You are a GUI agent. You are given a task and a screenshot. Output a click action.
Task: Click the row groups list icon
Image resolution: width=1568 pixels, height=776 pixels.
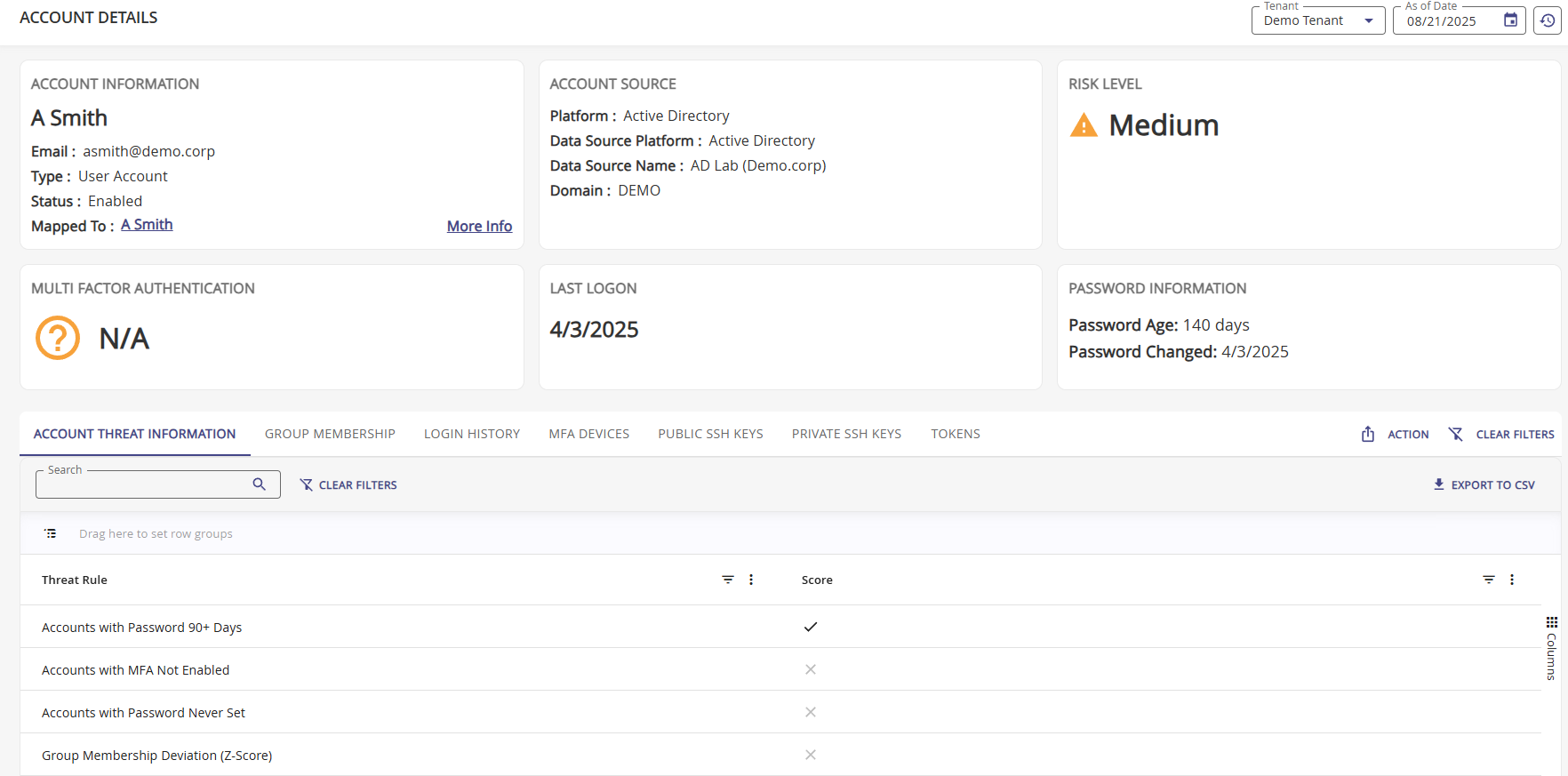point(51,533)
